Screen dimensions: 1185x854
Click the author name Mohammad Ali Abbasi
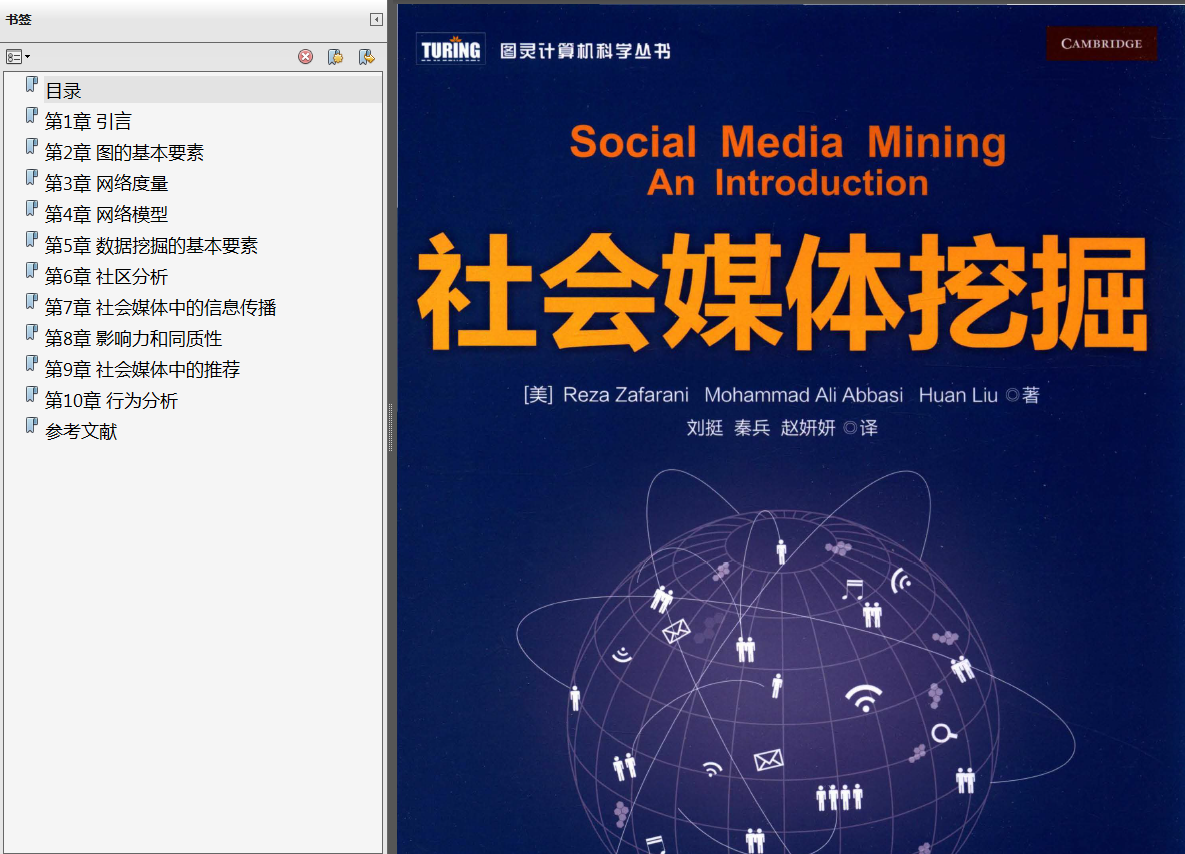click(x=803, y=395)
